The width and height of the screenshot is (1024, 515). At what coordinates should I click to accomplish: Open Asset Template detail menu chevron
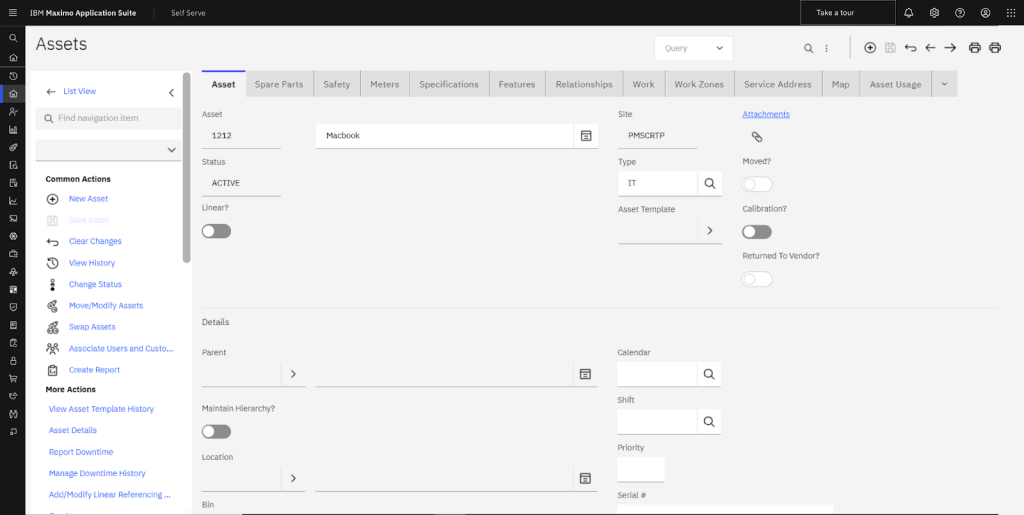[710, 230]
